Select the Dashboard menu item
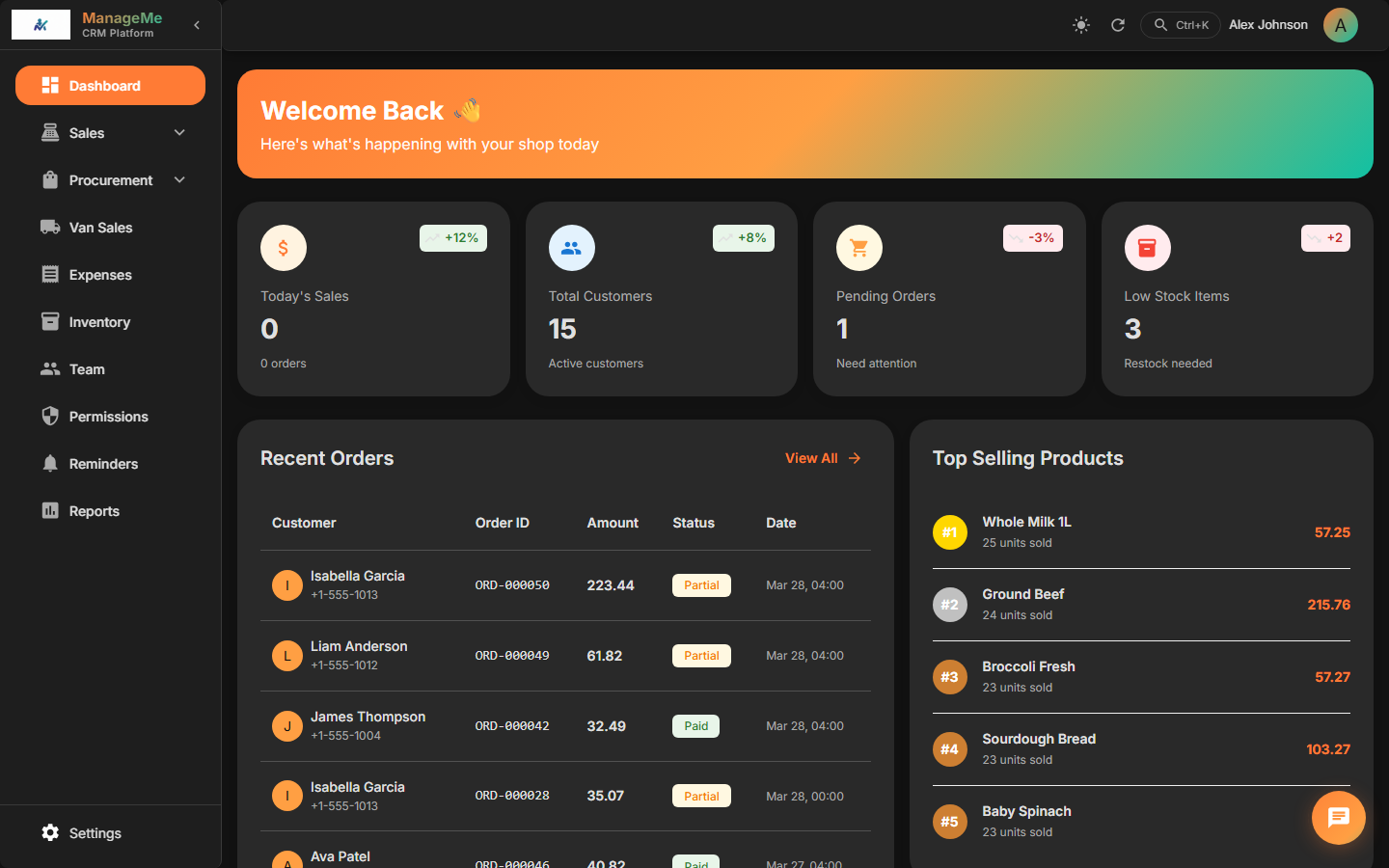Image resolution: width=1389 pixels, height=868 pixels. point(110,85)
